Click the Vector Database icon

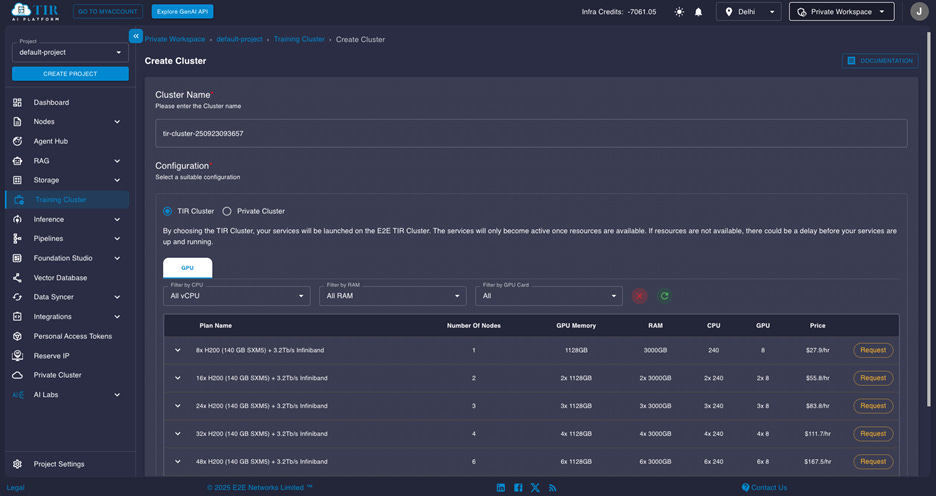(x=17, y=278)
